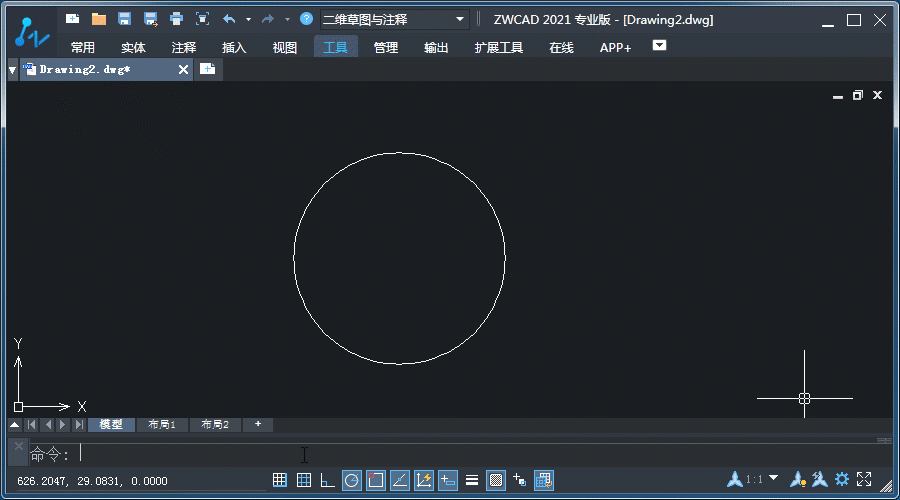Viewport: 900px width, 500px height.
Task: Expand the annotation scale 1:1 dropdown
Action: (x=773, y=479)
